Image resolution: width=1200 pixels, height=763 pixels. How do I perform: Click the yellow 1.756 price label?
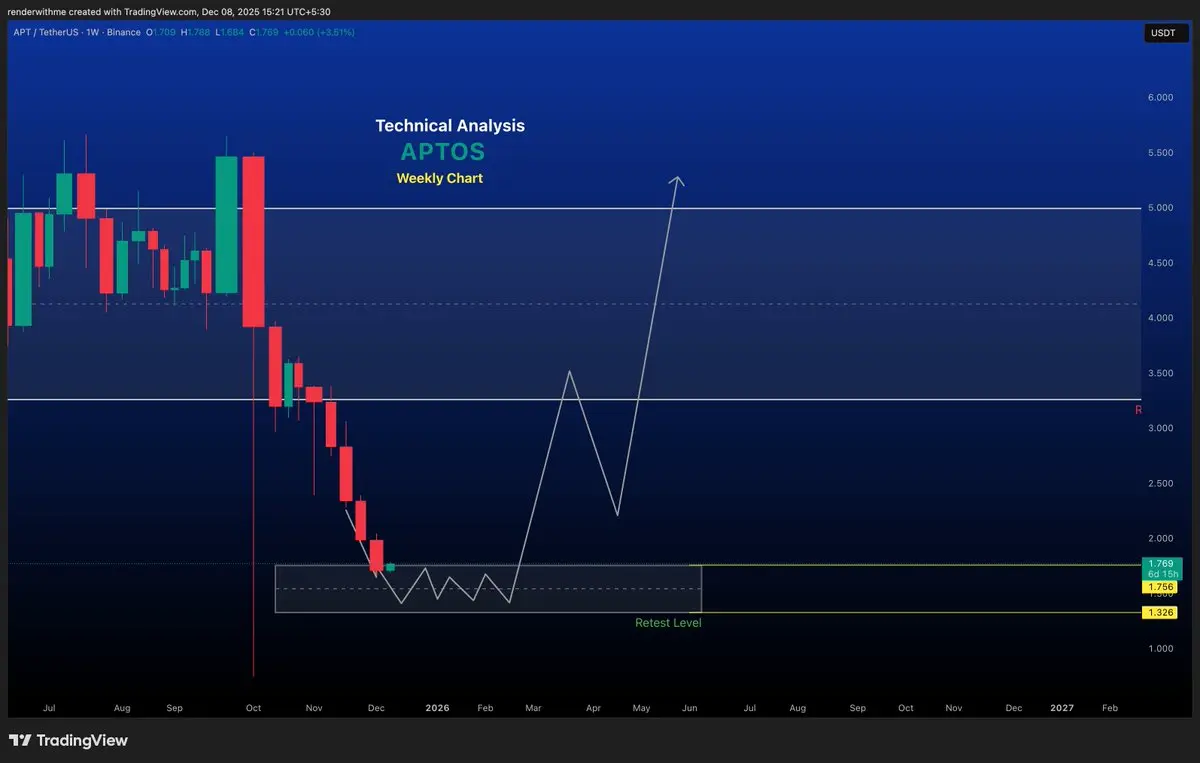click(1161, 587)
